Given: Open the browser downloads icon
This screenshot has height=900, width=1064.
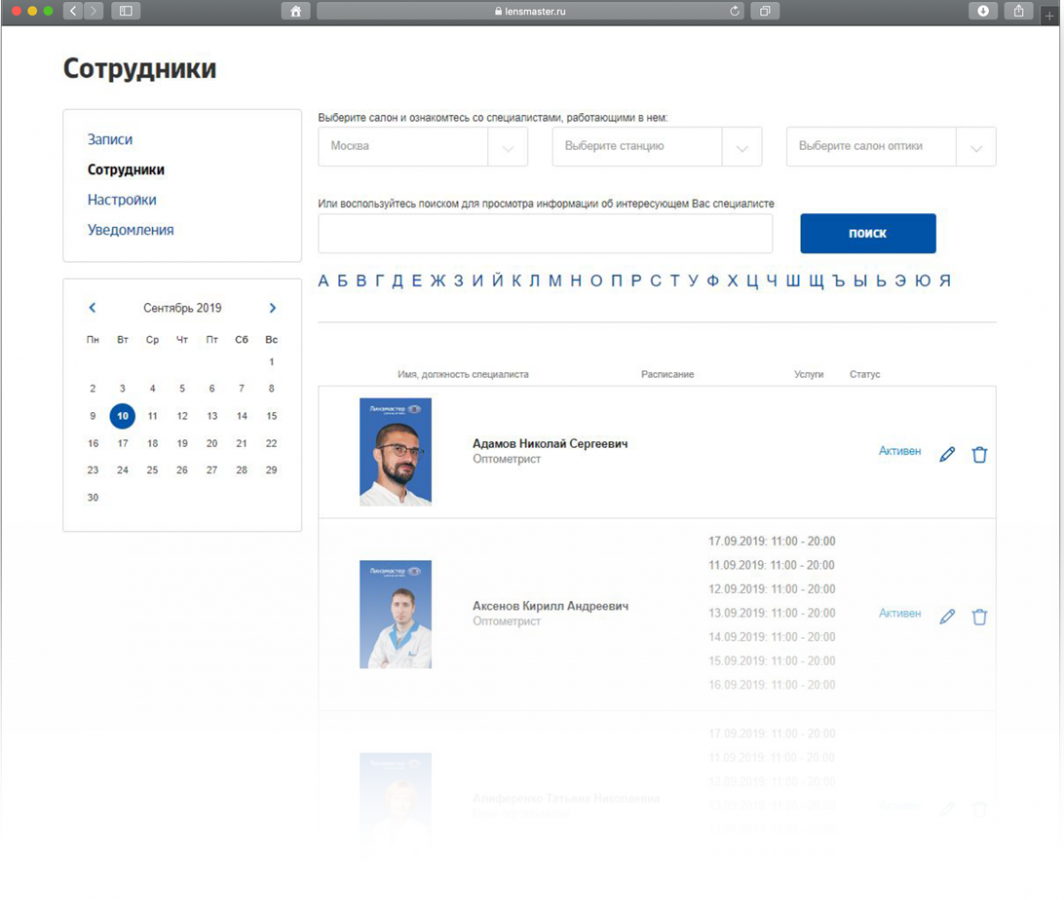Looking at the screenshot, I should 983,11.
